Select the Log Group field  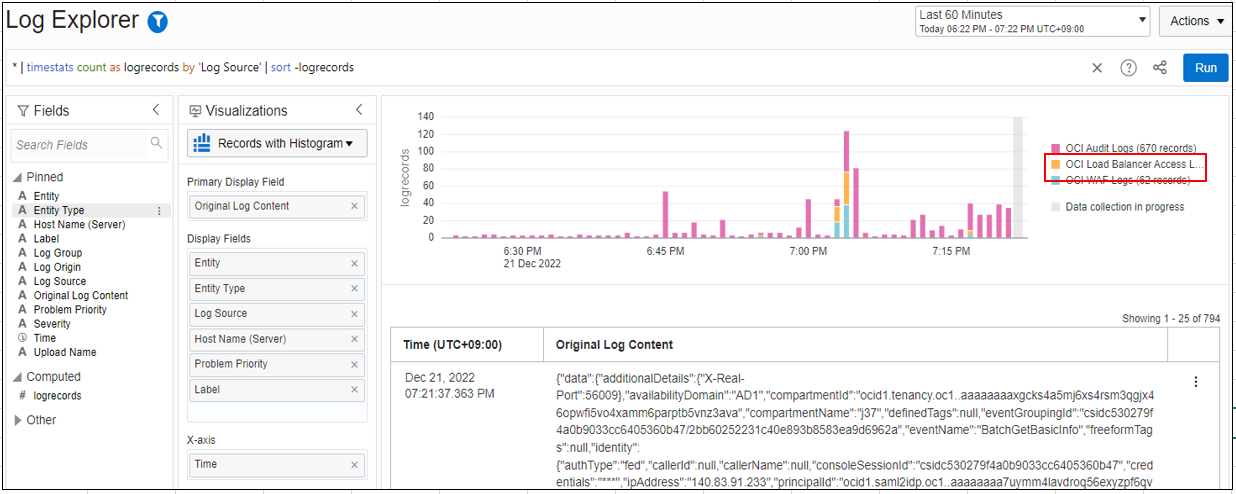pyautogui.click(x=58, y=253)
